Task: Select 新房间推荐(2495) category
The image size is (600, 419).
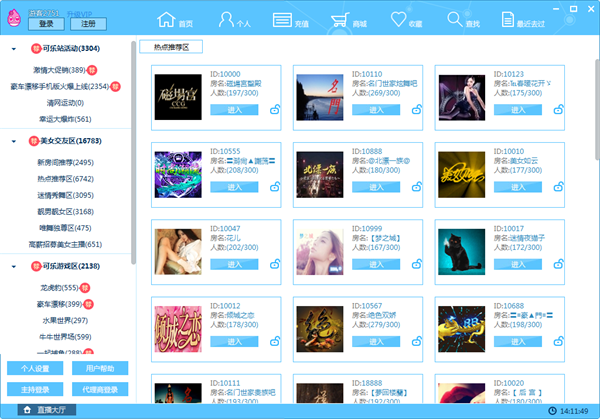Action: click(x=65, y=163)
